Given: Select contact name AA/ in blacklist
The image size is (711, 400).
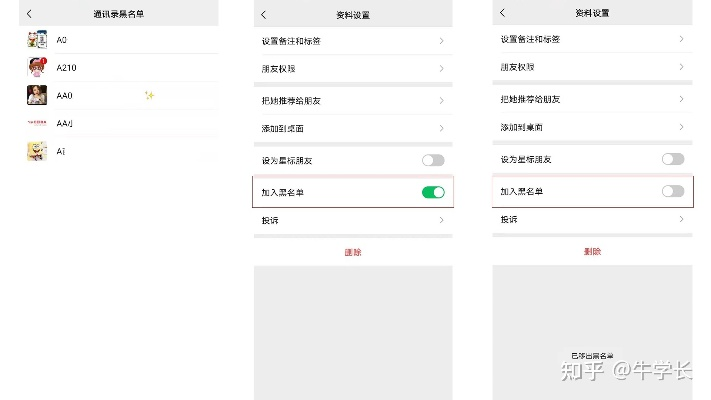Looking at the screenshot, I should click(64, 123).
